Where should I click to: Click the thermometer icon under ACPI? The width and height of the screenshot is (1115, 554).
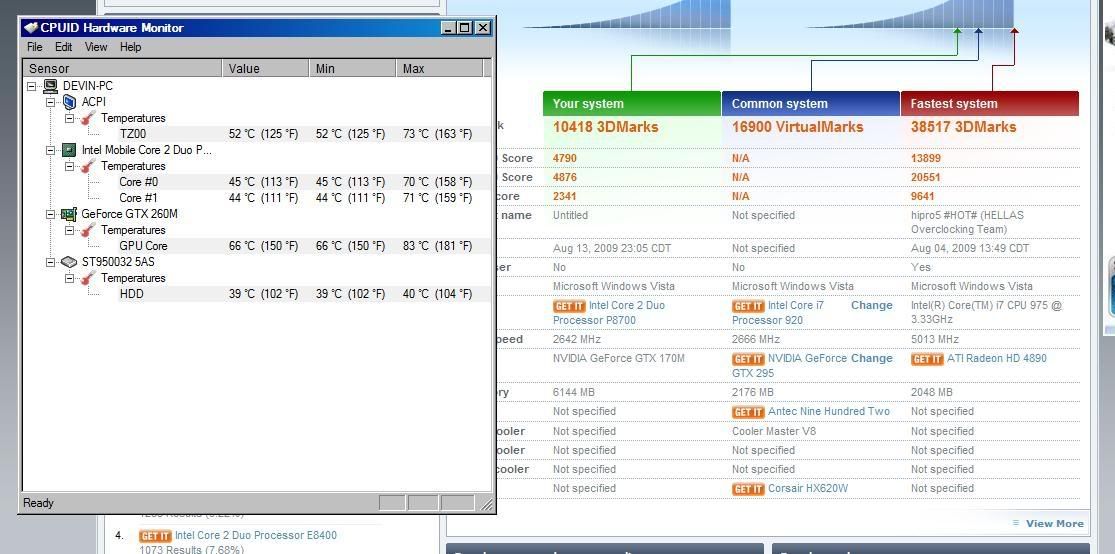(88, 118)
